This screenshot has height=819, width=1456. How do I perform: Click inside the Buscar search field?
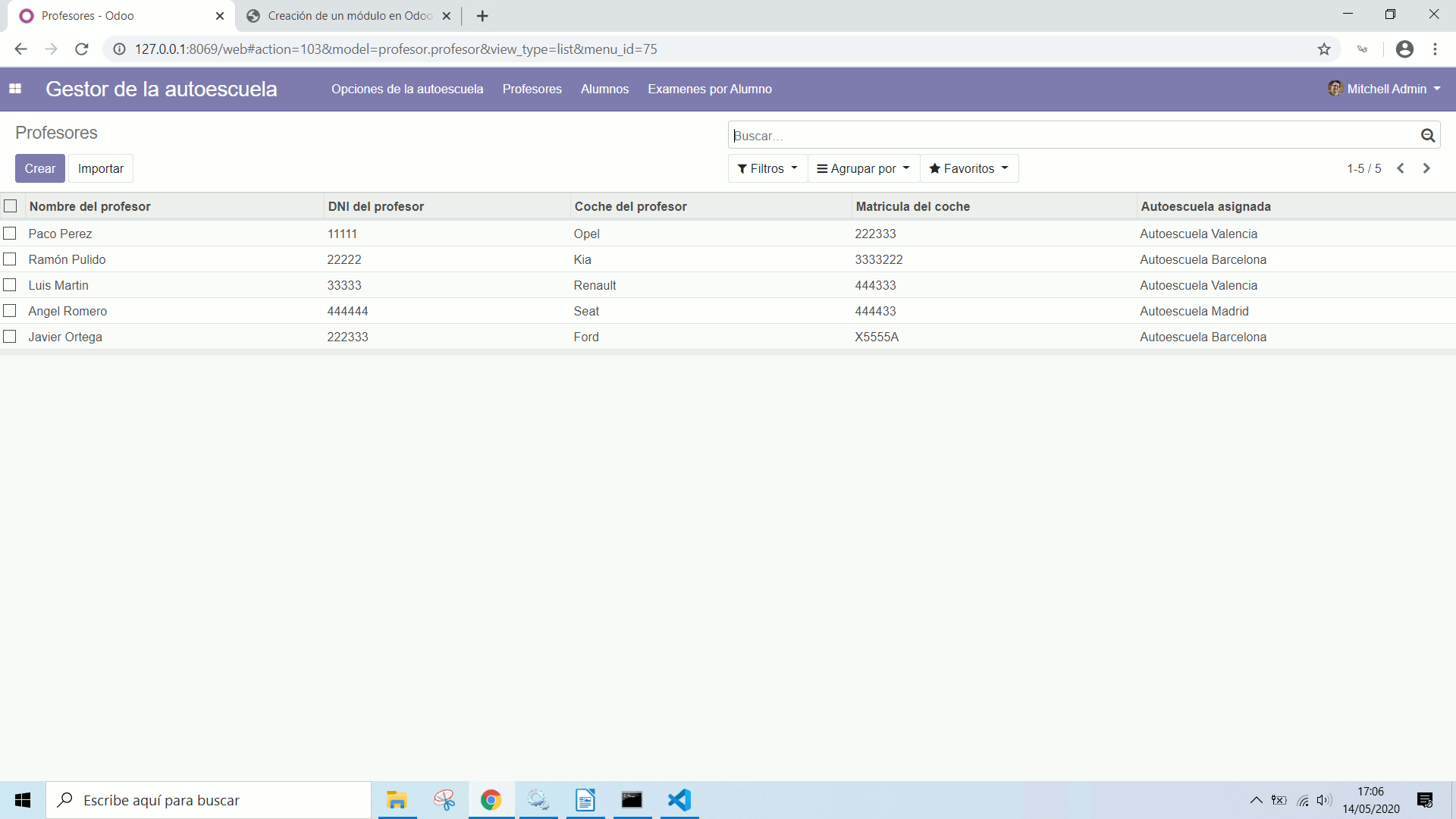pyautogui.click(x=986, y=135)
